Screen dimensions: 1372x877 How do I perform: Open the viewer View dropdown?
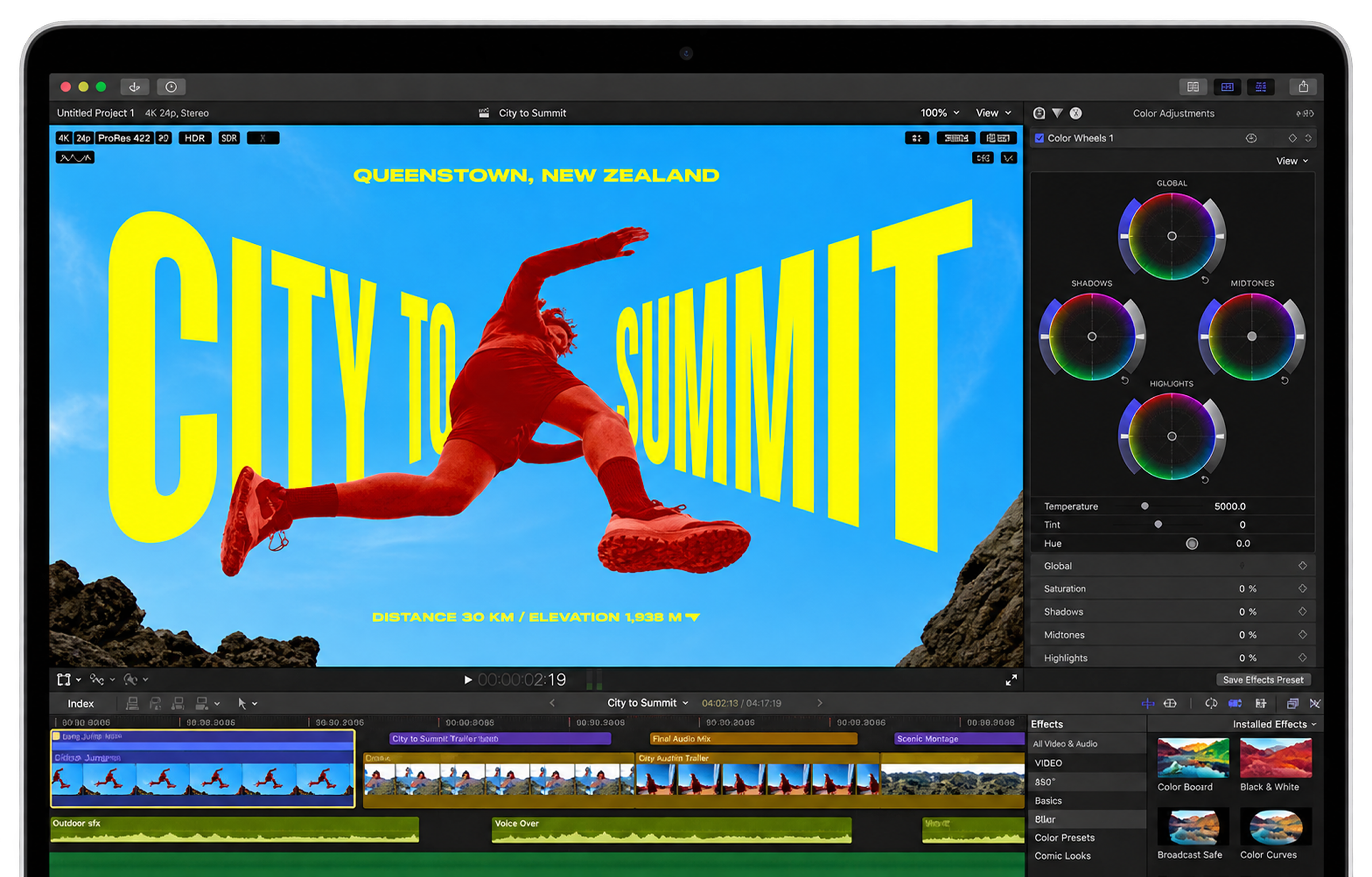pos(992,113)
